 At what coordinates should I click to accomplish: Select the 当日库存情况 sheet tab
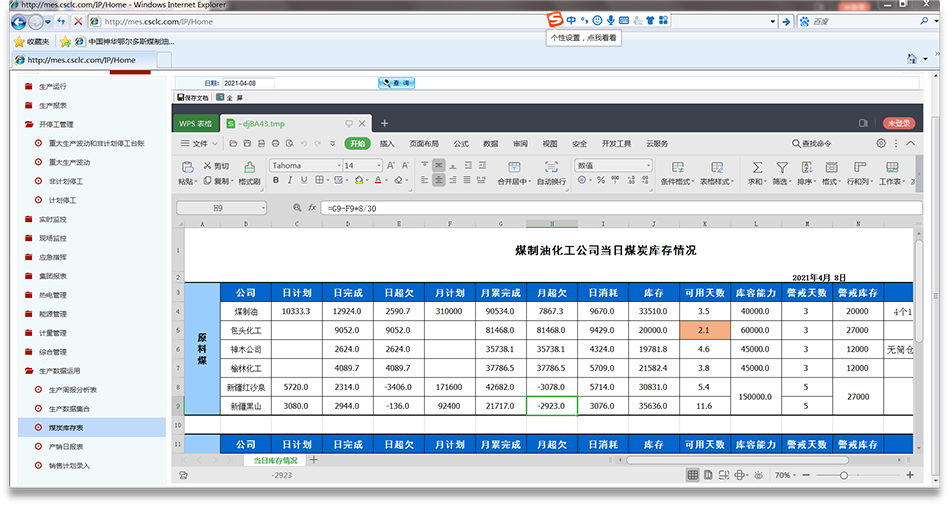tap(275, 460)
